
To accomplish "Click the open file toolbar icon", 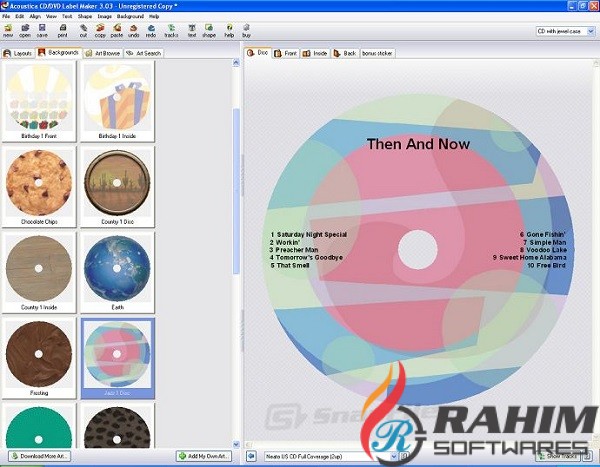I will click(x=25, y=31).
